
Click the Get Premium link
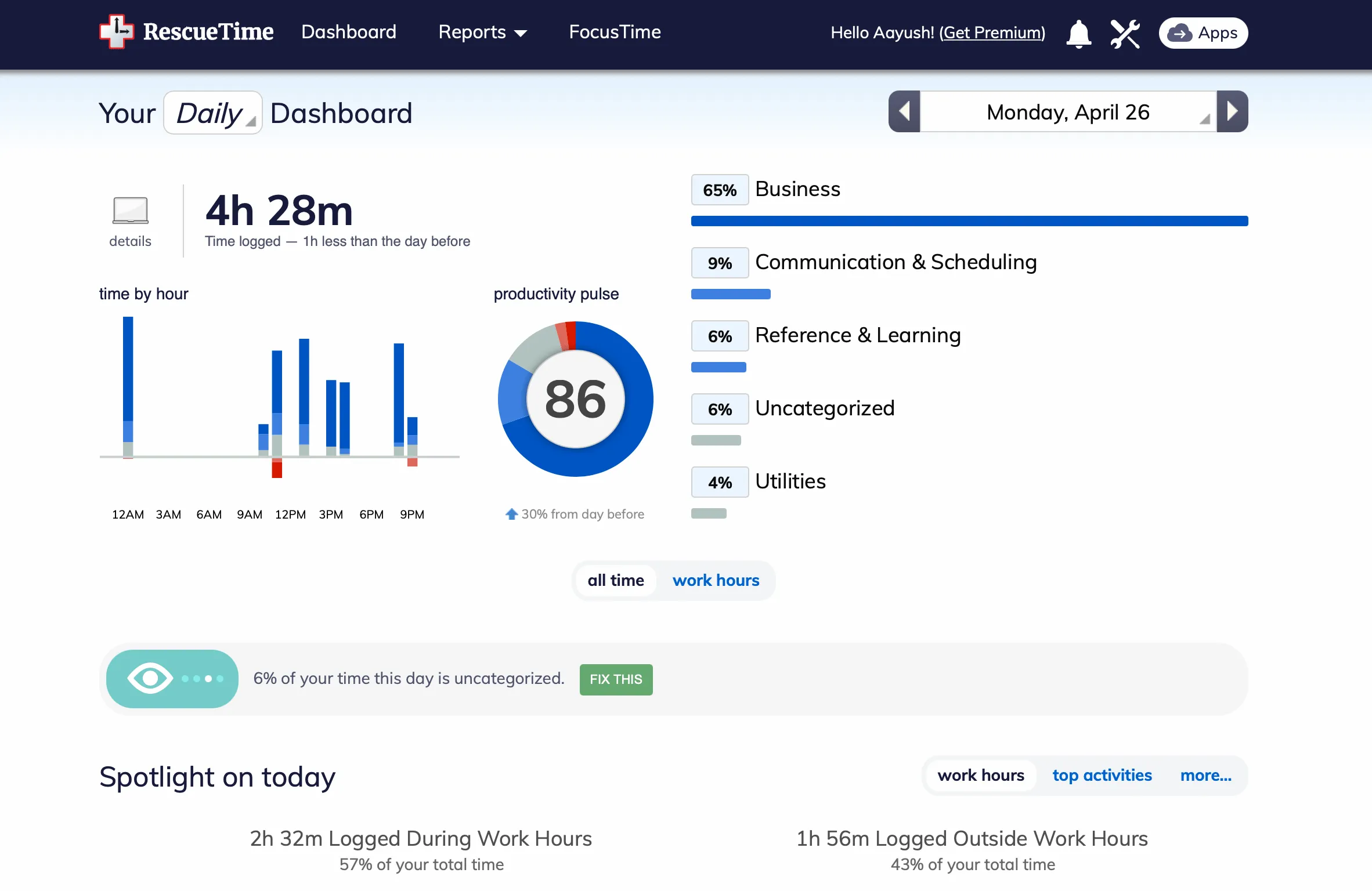pos(992,32)
